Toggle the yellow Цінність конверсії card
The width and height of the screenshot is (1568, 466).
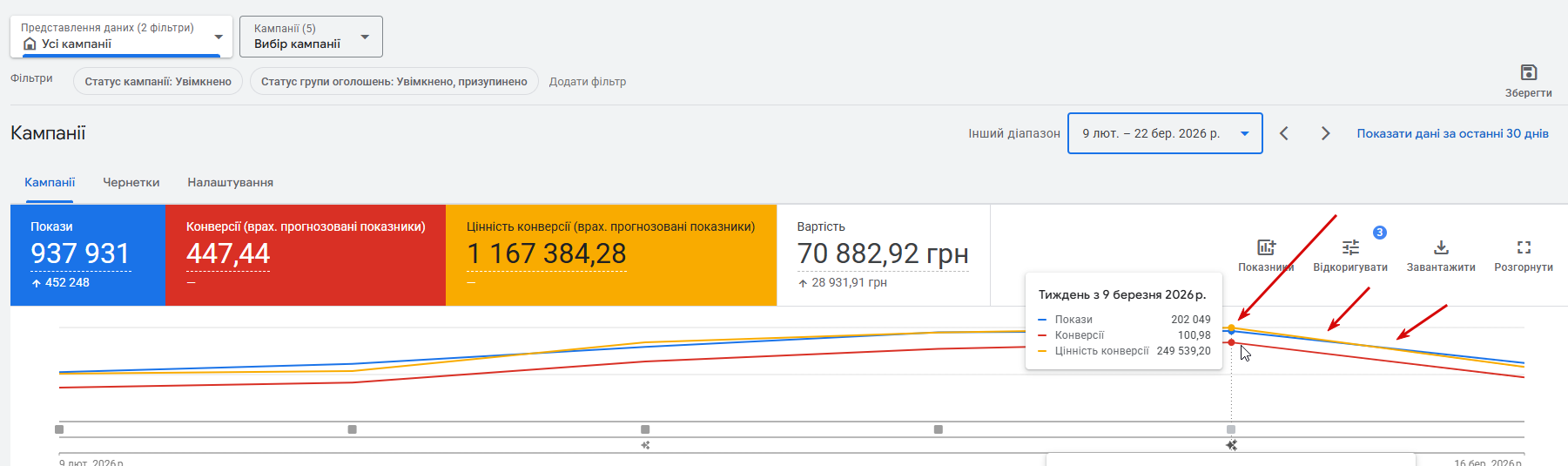tap(610, 254)
